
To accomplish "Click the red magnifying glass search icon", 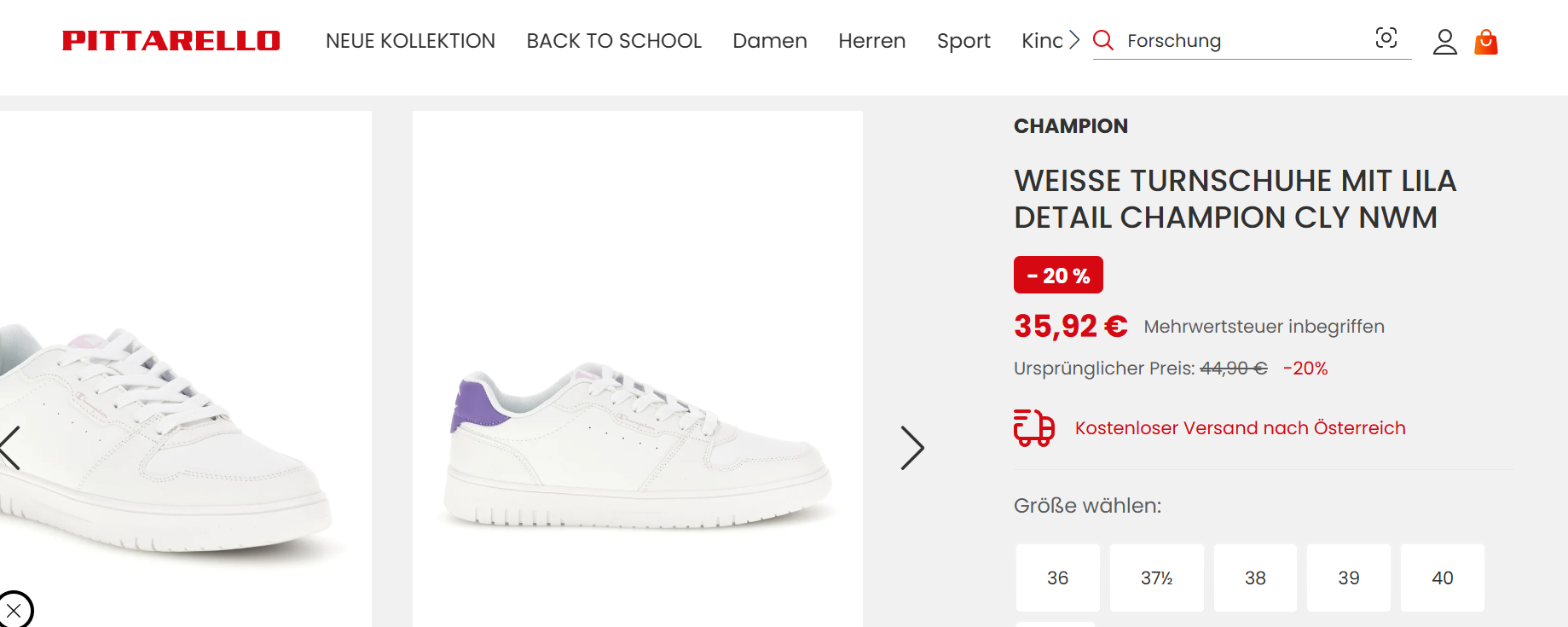I will (x=1103, y=40).
